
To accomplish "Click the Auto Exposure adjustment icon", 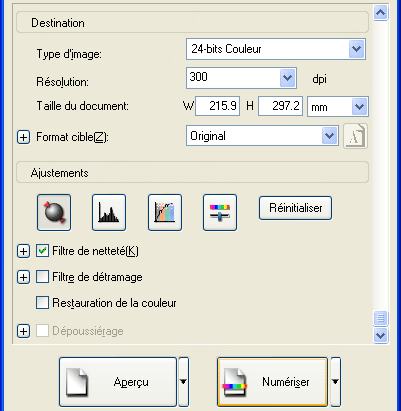I will pyautogui.click(x=54, y=212).
